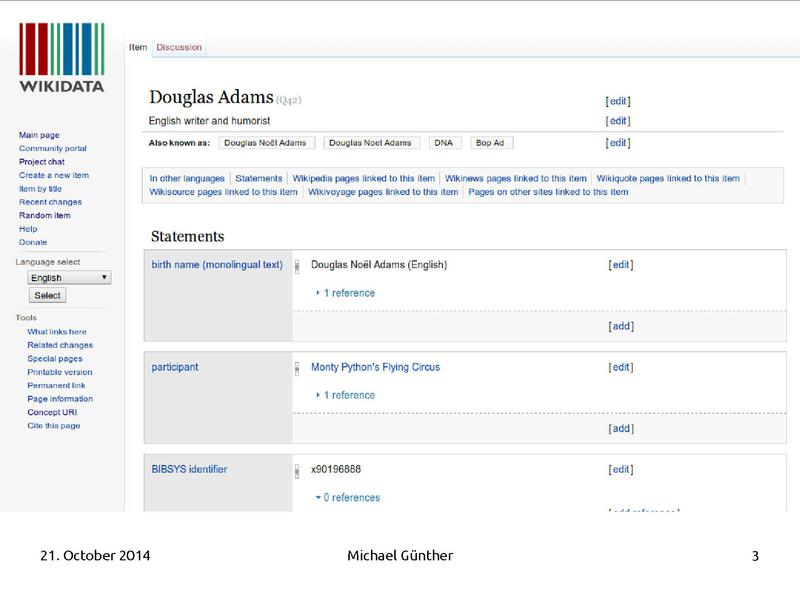Image resolution: width=800 pixels, height=600 pixels.
Task: Jump to Wikisource pages linked to this item
Action: click(x=223, y=192)
